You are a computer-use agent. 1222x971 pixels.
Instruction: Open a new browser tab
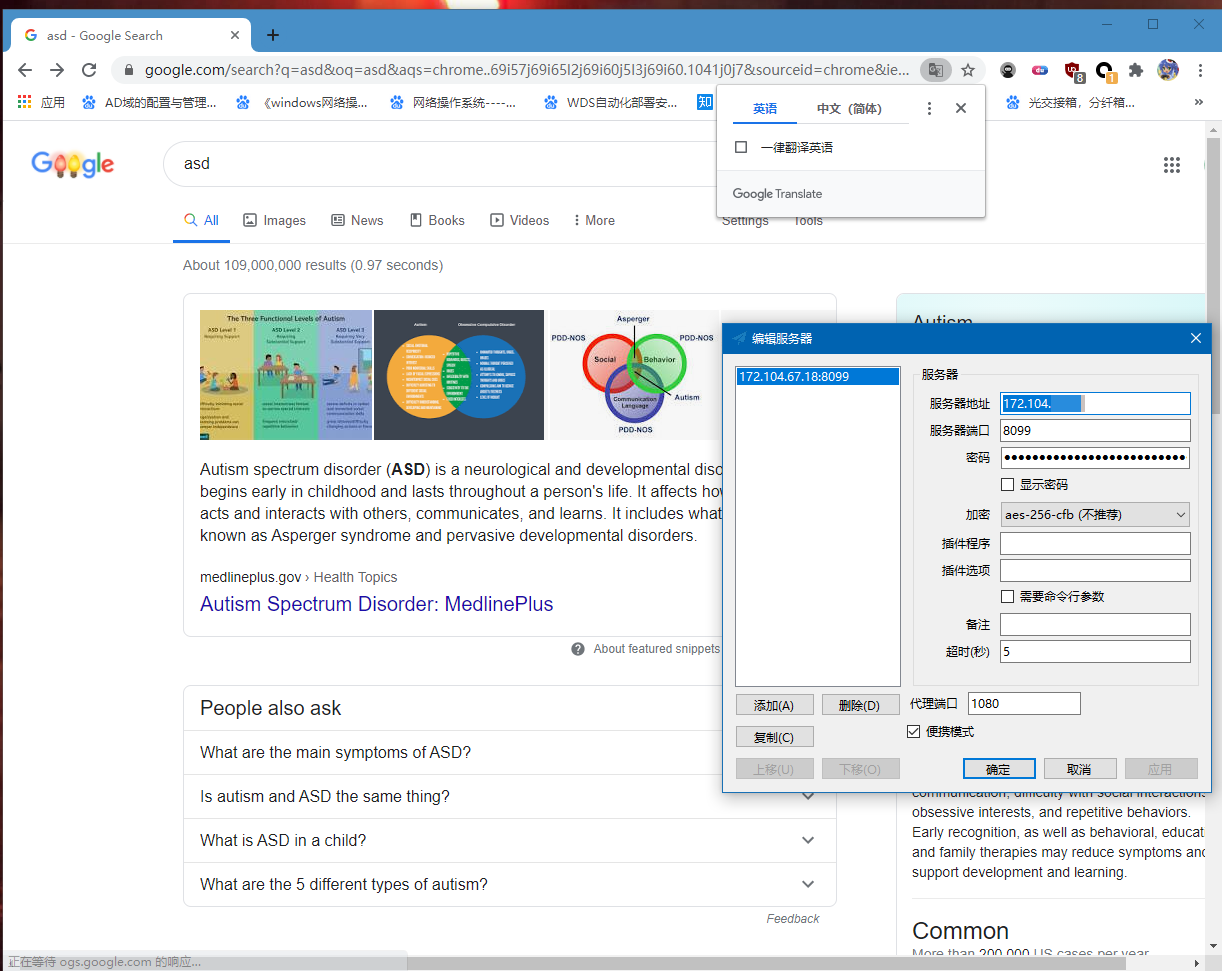point(273,35)
